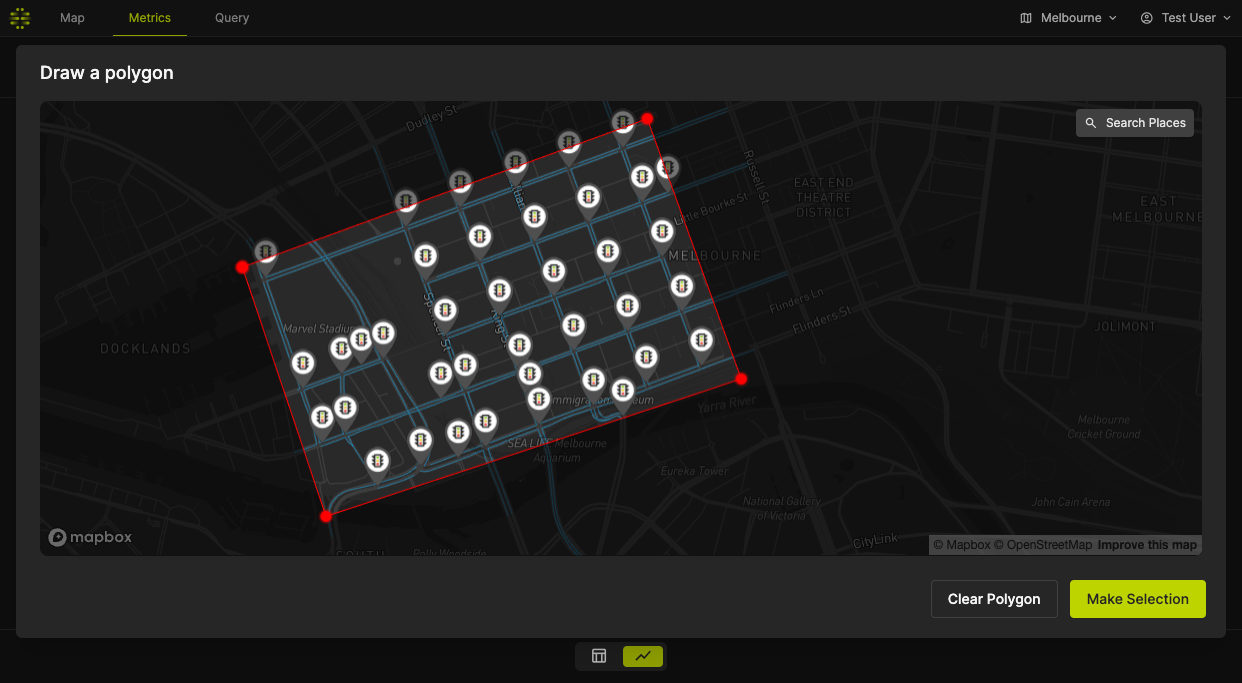Open the Test User account menu

1187,18
